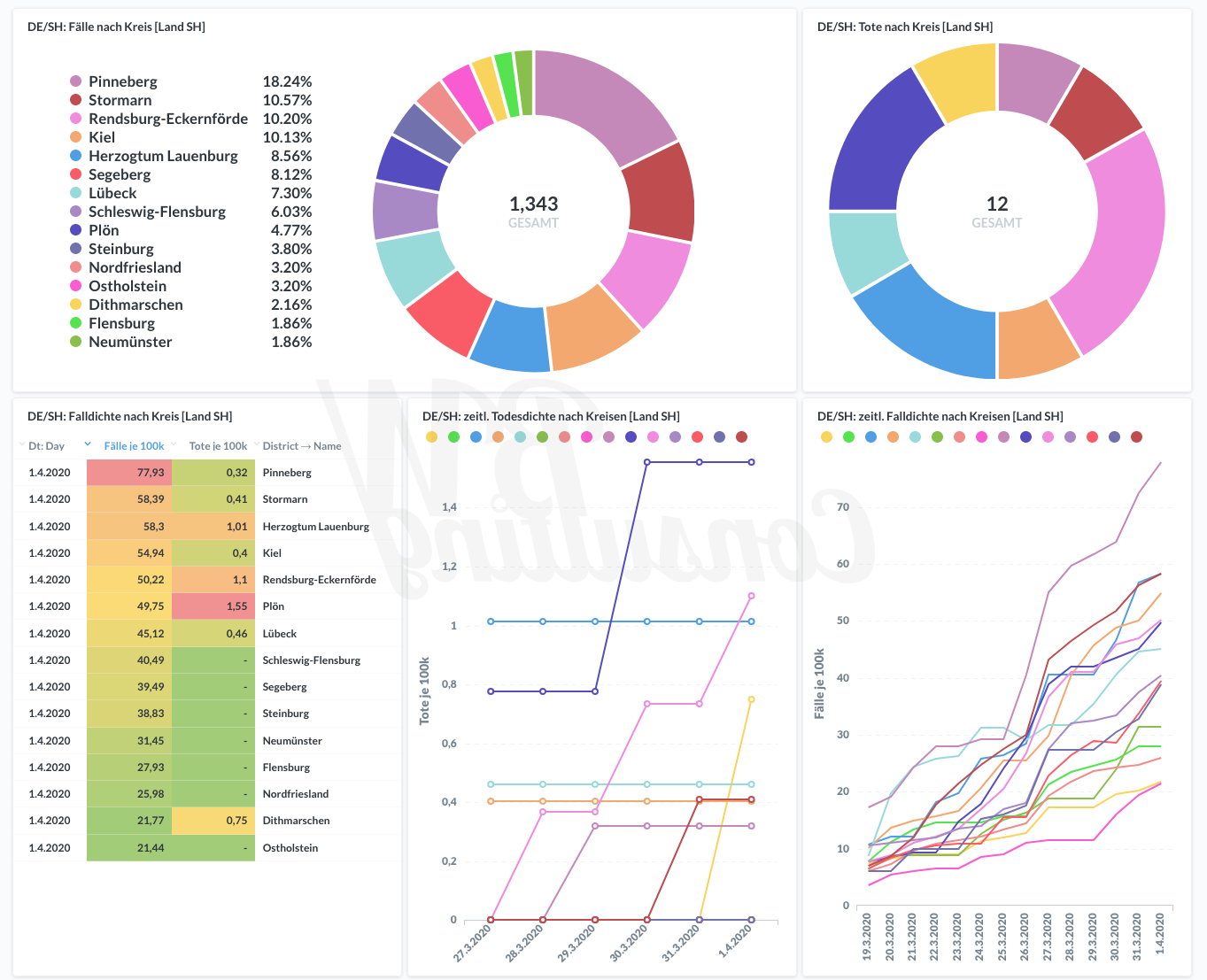Select bright green legend dot in zeitl. Falldichte chart
The height and width of the screenshot is (980, 1207).
[848, 436]
